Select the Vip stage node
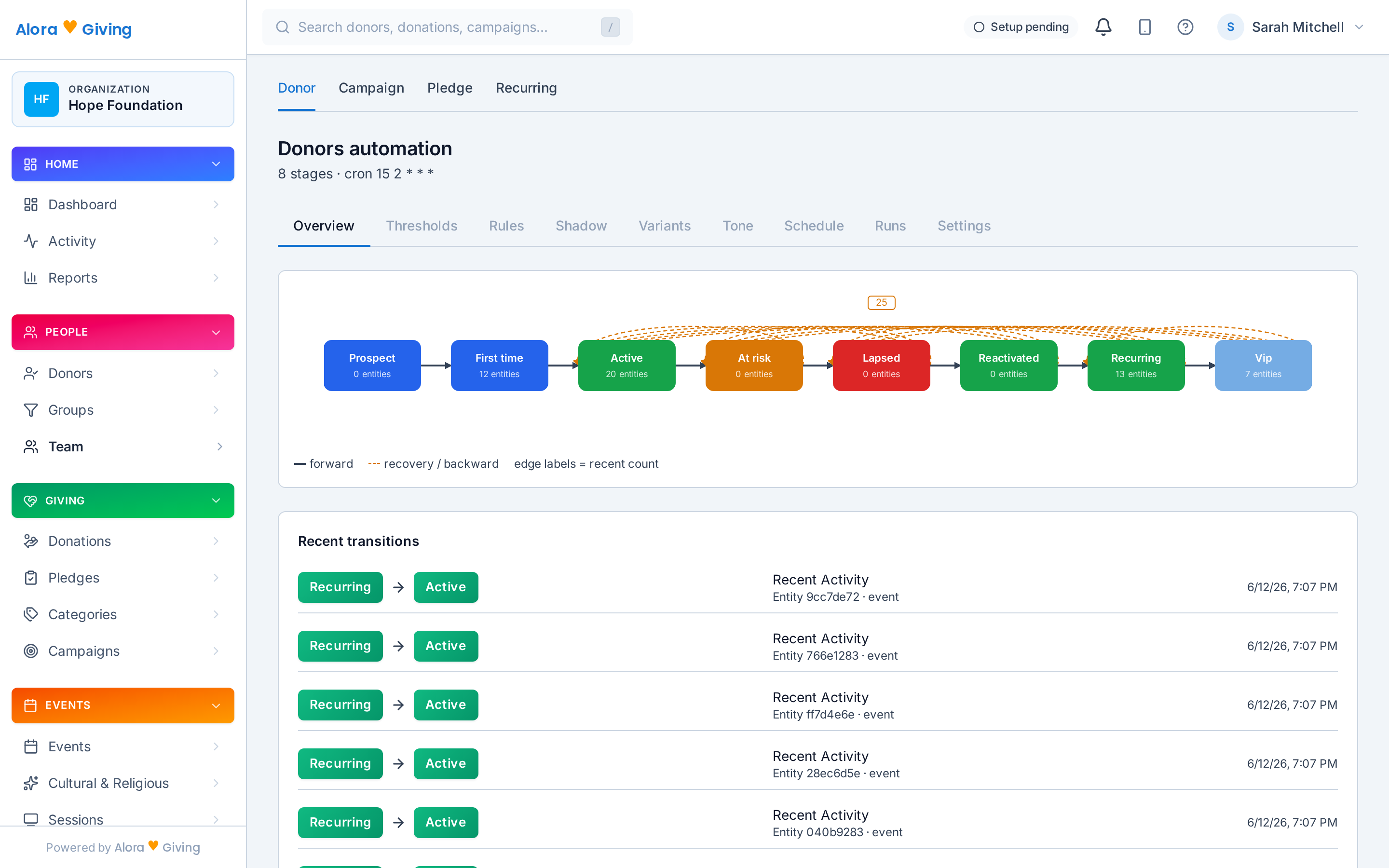 1263,365
